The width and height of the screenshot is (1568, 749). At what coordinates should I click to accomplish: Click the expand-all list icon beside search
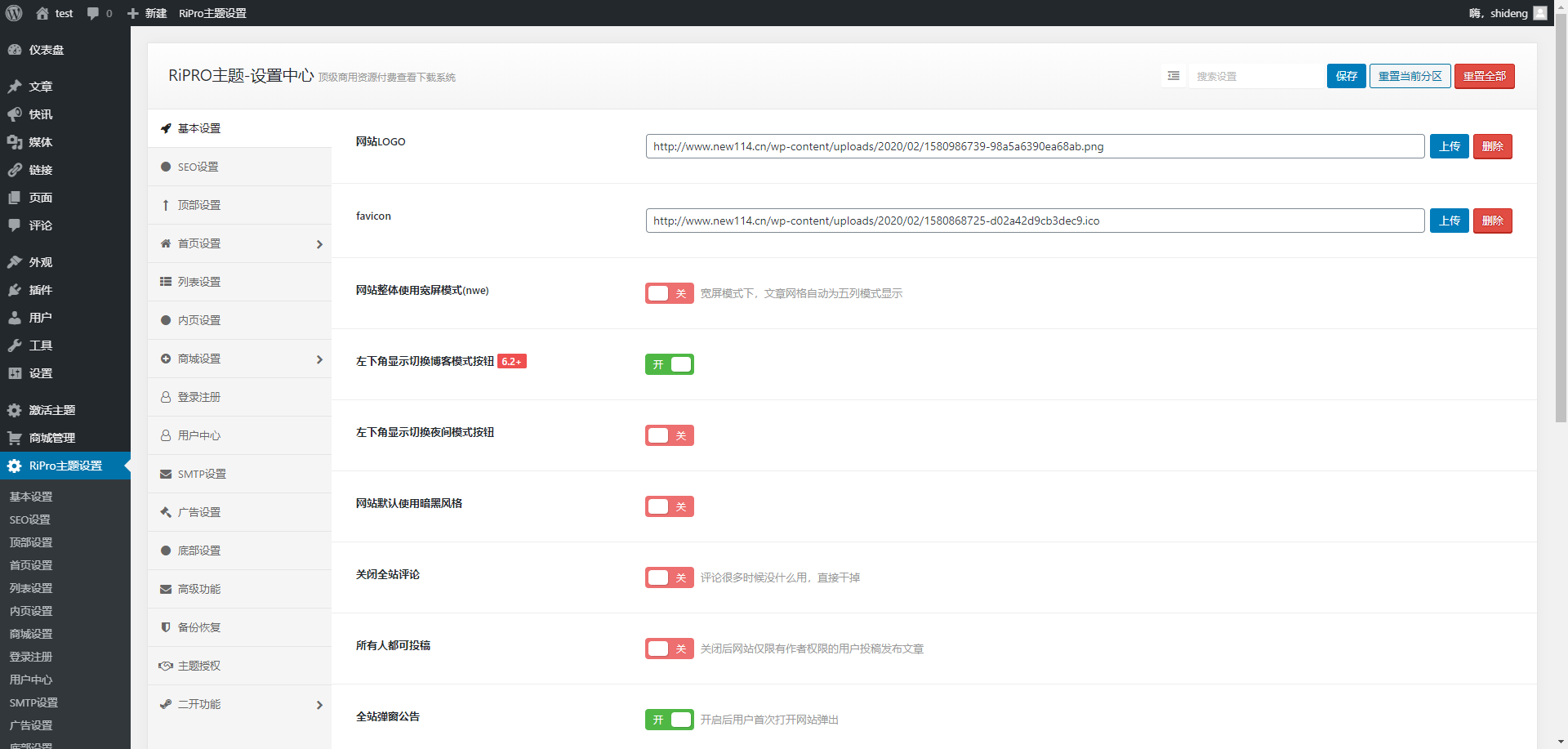tap(1174, 76)
